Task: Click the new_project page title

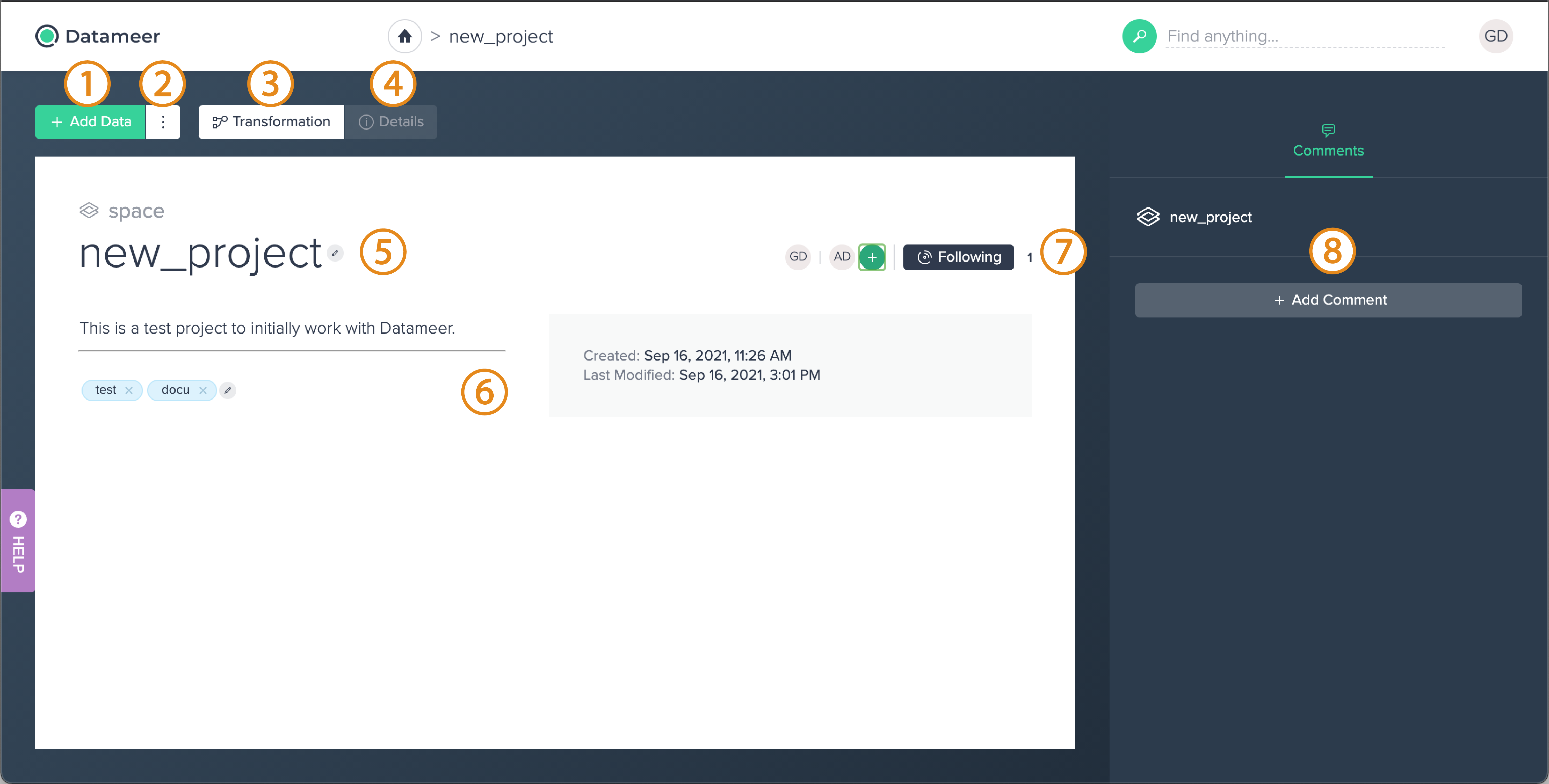Action: point(200,254)
